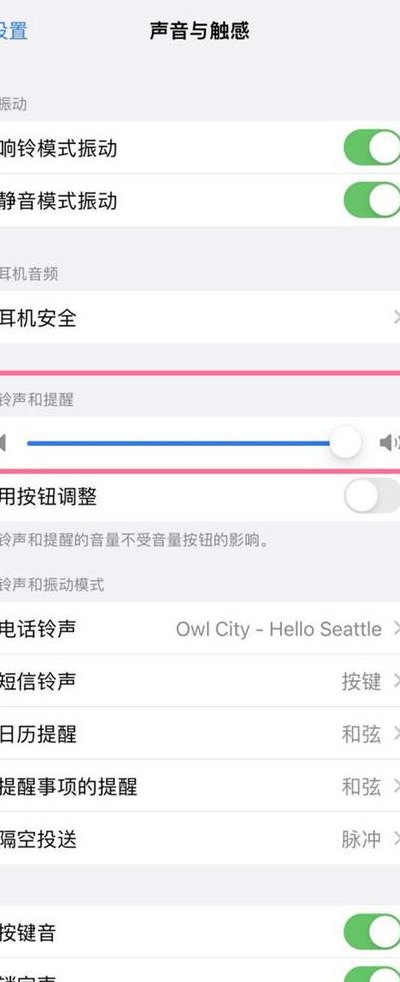Tap the low volume speaker icon
The height and width of the screenshot is (982, 400).
3,443
